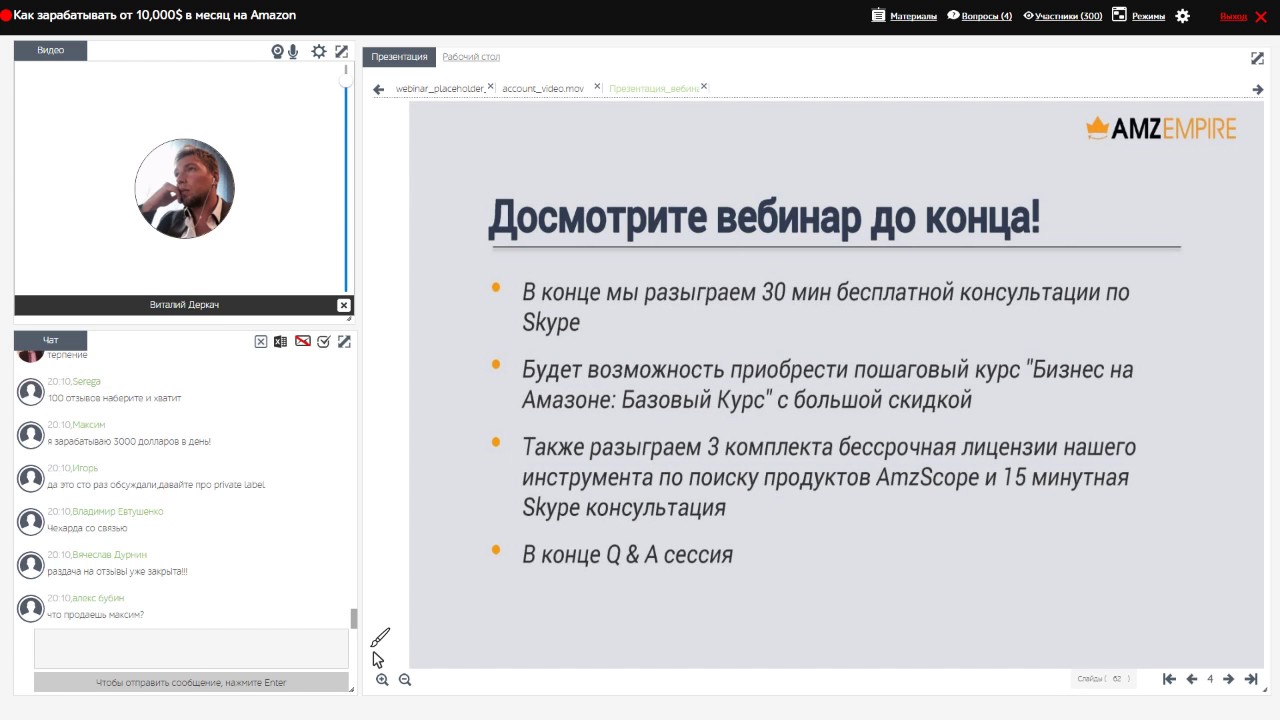Click the Видео panel header

pos(51,51)
